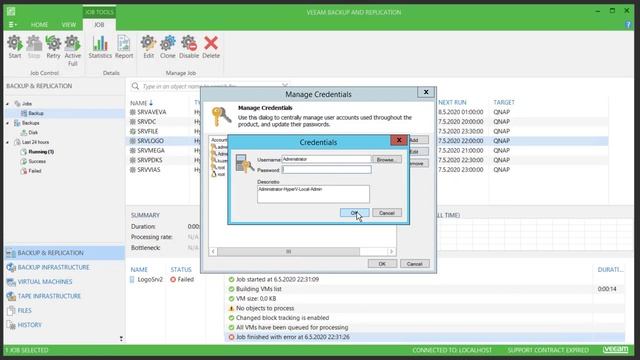Click OK in the Credentials dialog
The height and width of the screenshot is (360, 640).
pyautogui.click(x=354, y=213)
